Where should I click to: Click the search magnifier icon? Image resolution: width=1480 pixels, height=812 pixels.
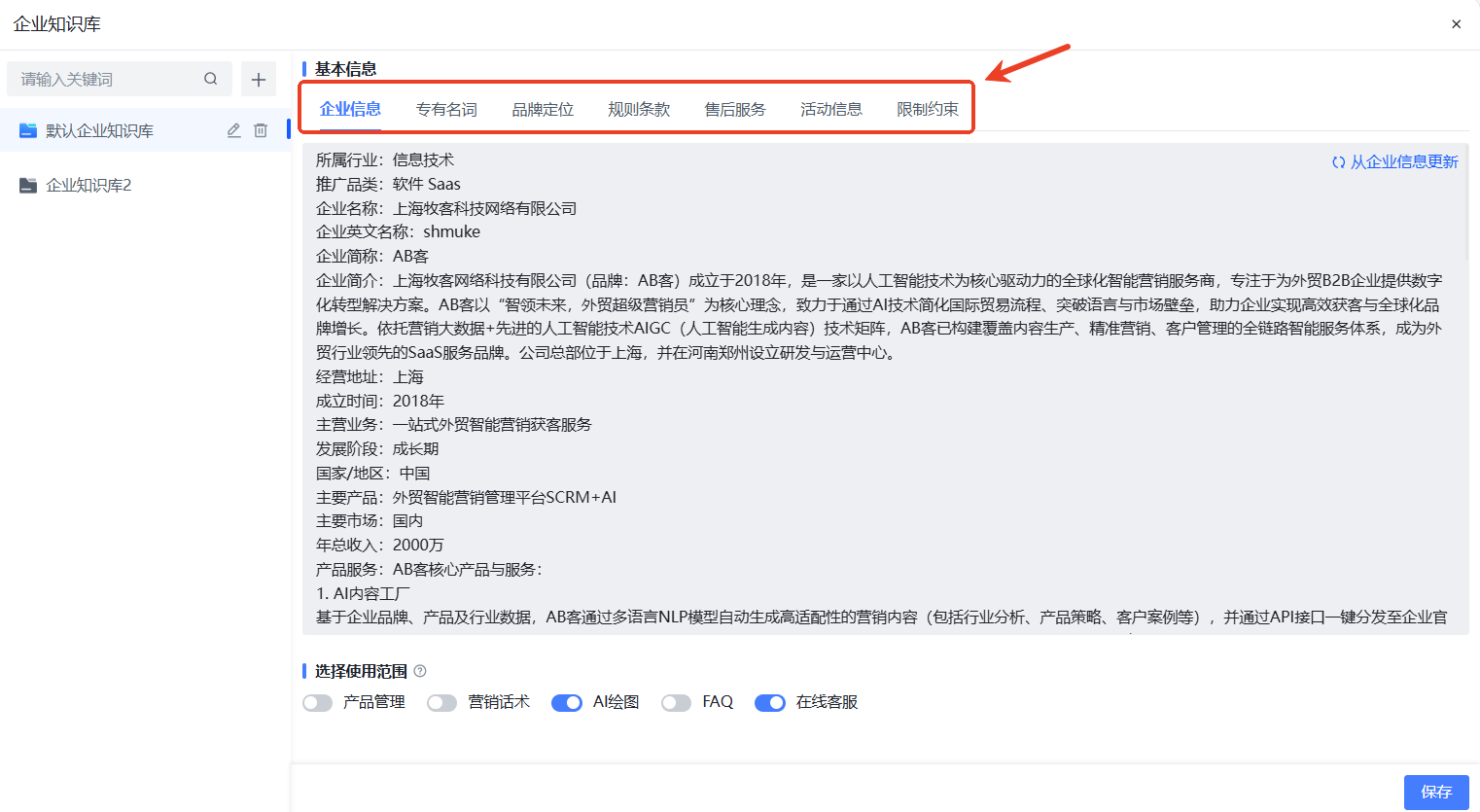click(x=210, y=79)
